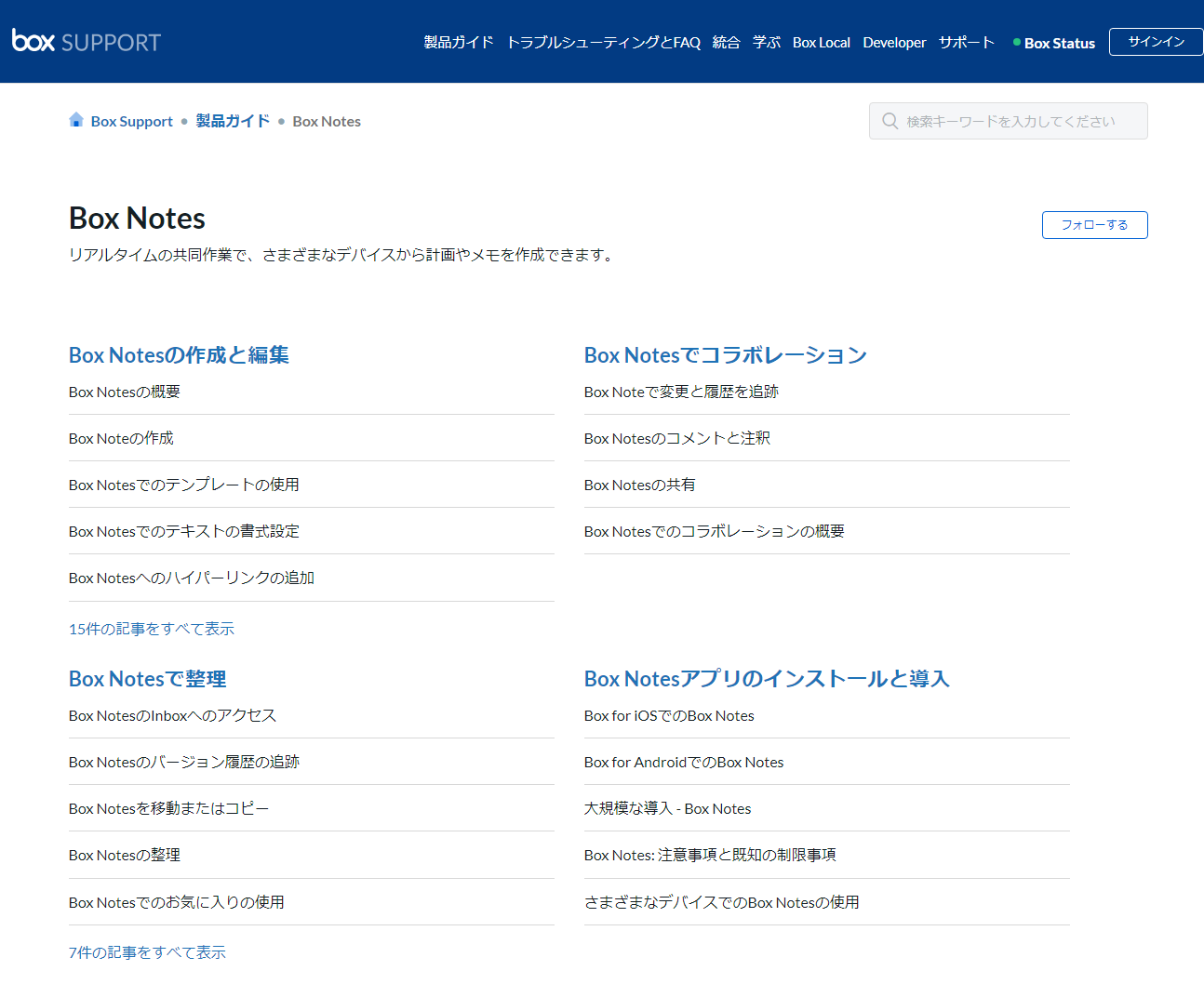Go to 製品ガイド breadcrumb link

tap(233, 121)
